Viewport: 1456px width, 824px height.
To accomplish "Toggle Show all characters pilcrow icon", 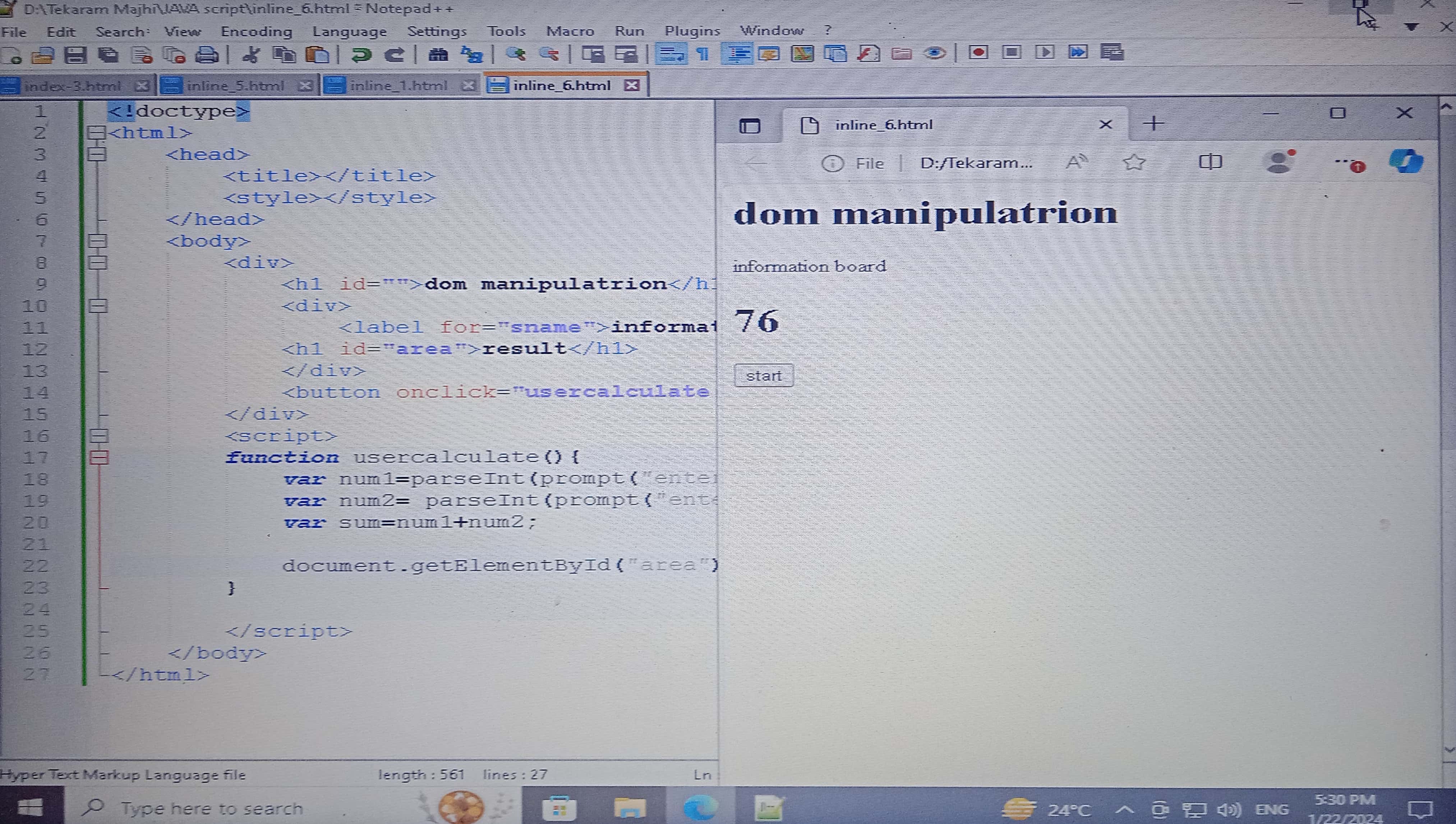I will point(702,54).
